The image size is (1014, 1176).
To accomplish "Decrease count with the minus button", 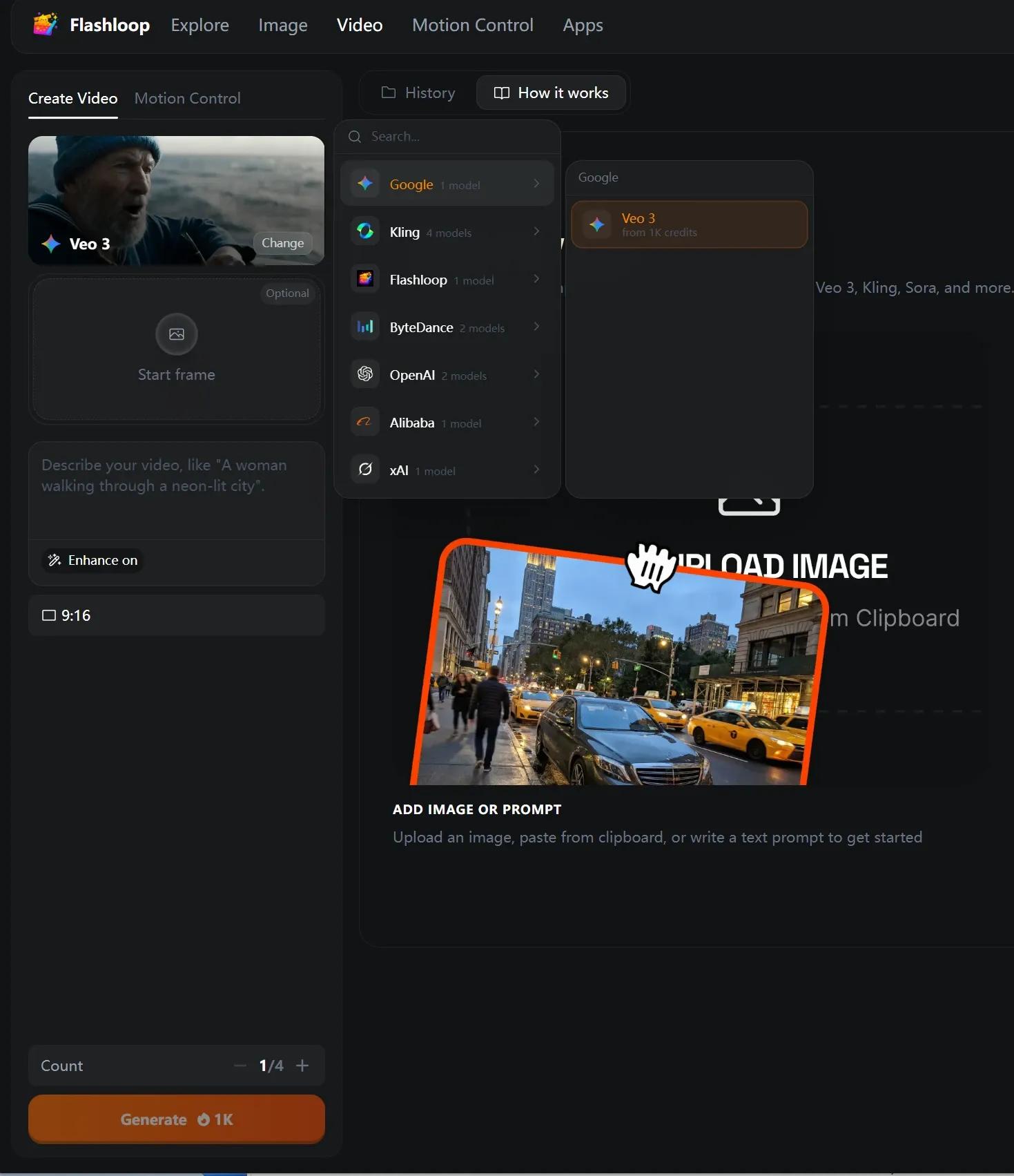I will coord(240,1066).
